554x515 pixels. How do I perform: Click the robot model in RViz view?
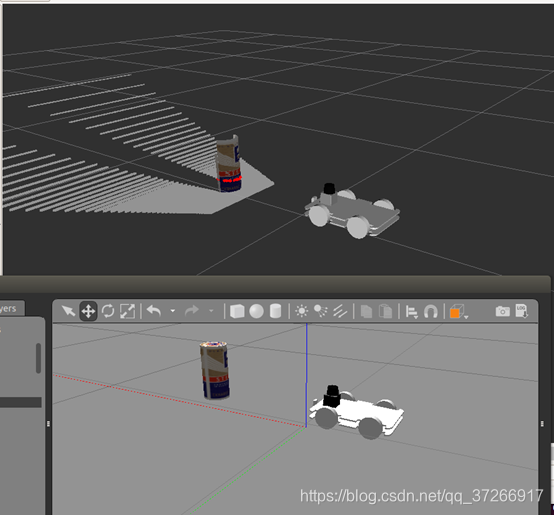pos(352,211)
